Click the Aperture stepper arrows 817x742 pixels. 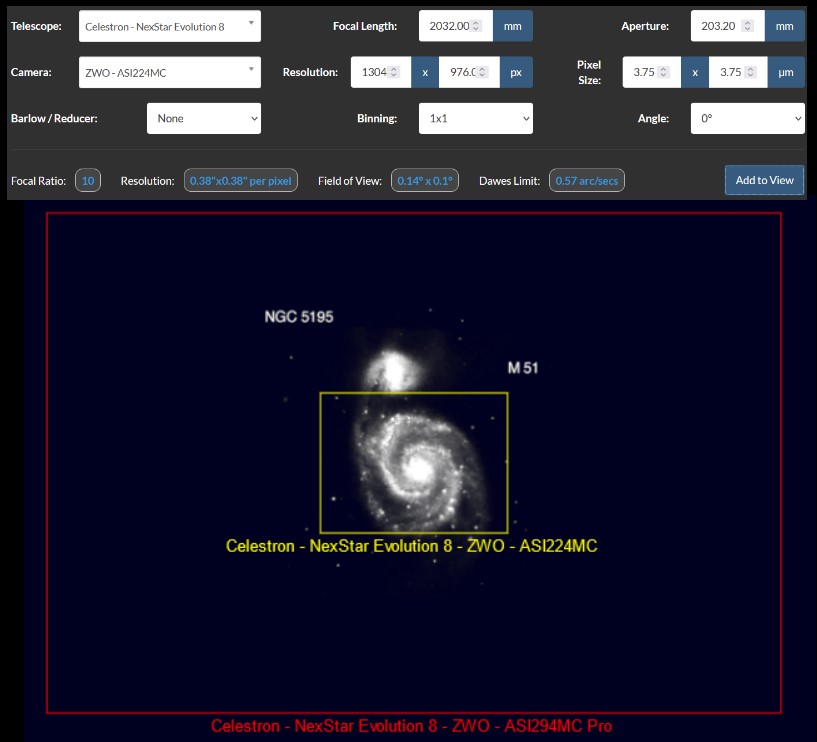pyautogui.click(x=747, y=26)
